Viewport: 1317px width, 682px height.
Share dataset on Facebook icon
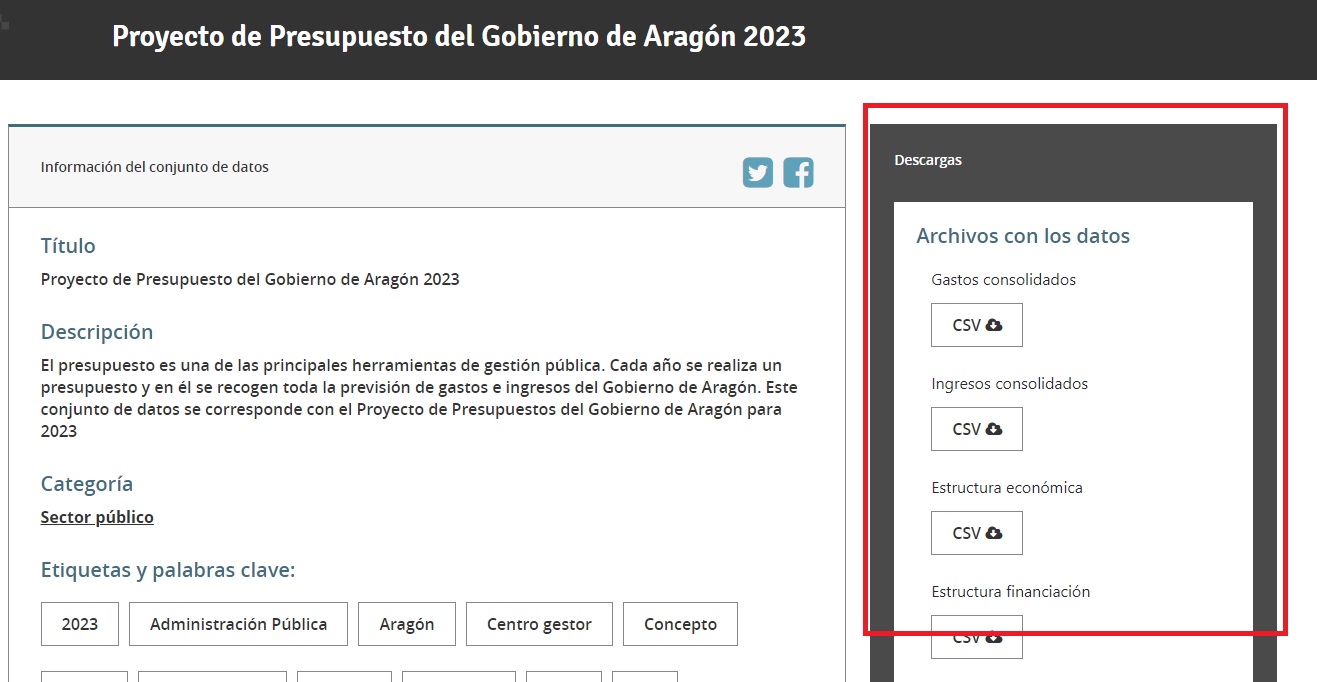[x=798, y=173]
